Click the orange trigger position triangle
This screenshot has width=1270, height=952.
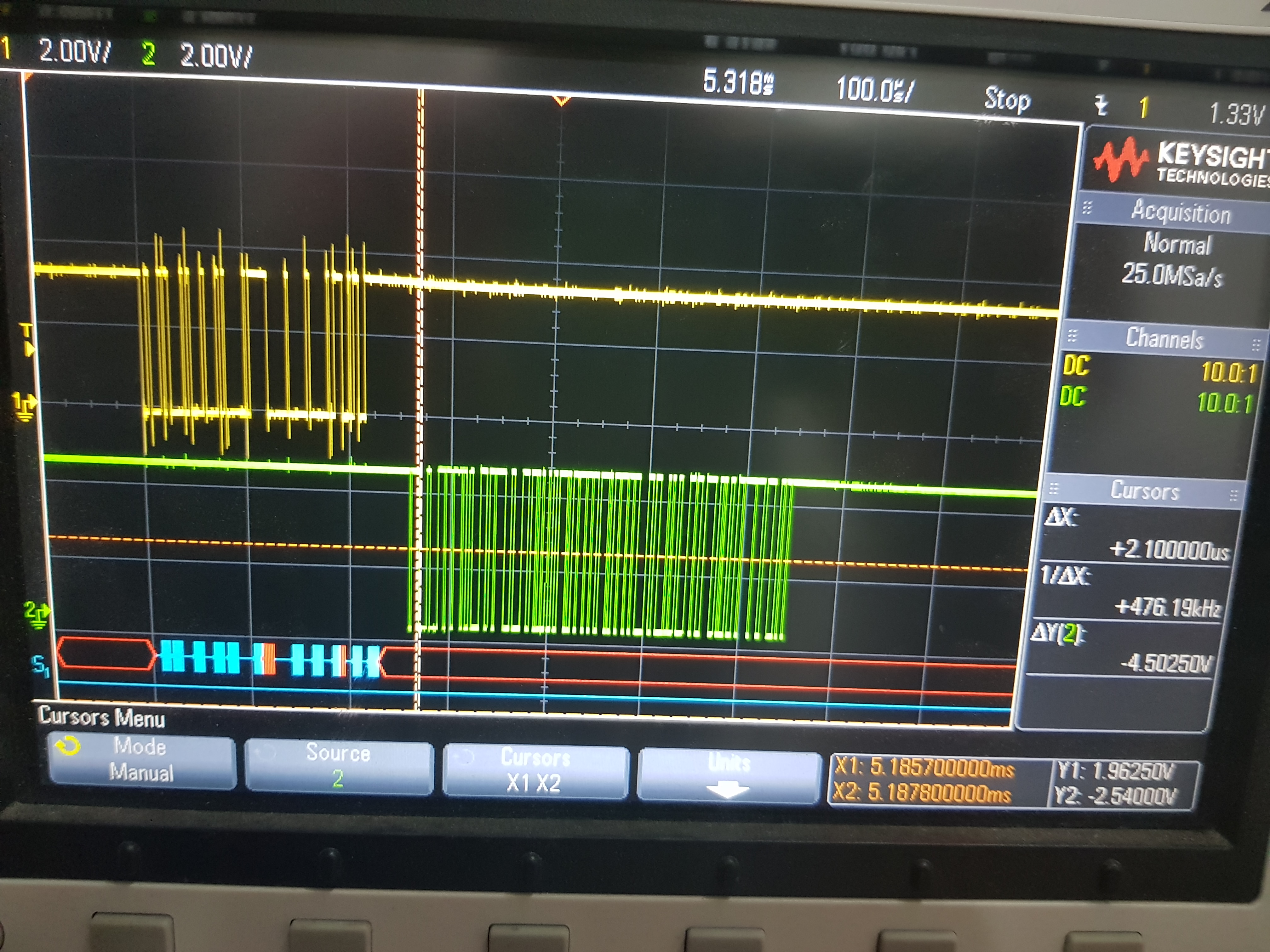(561, 101)
